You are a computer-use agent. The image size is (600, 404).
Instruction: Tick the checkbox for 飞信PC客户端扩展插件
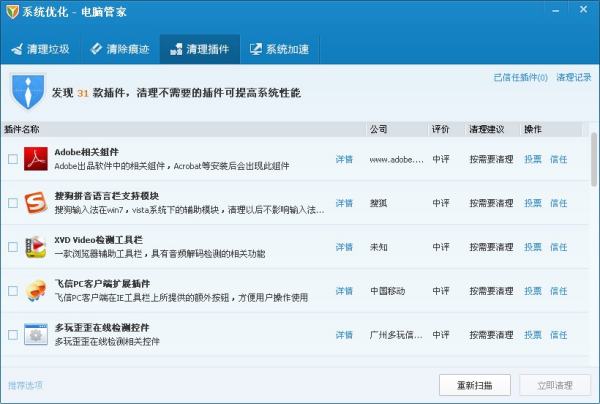pyautogui.click(x=13, y=291)
